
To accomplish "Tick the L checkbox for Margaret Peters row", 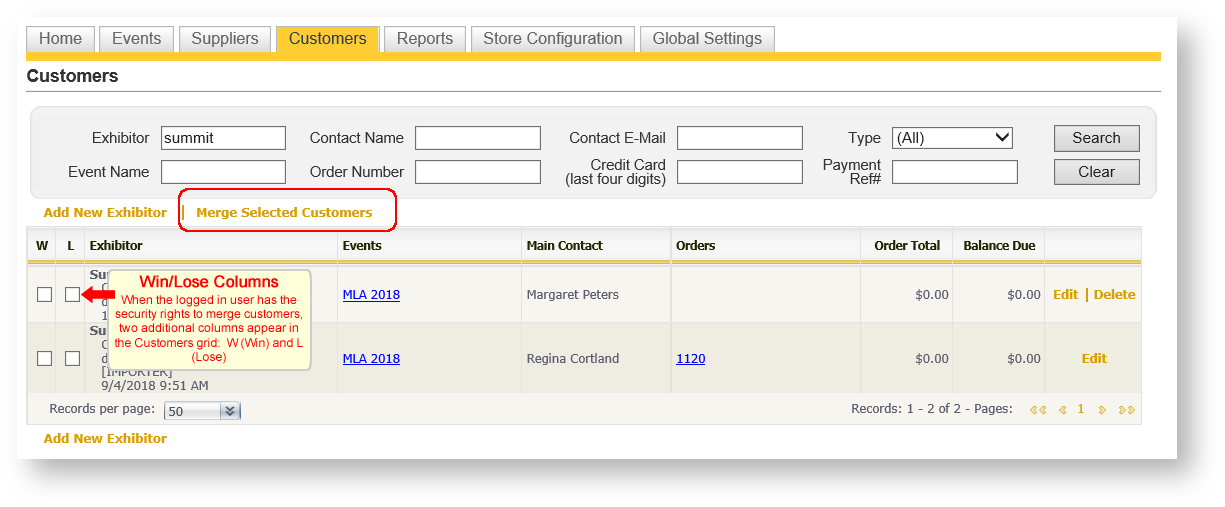I will (x=72, y=295).
